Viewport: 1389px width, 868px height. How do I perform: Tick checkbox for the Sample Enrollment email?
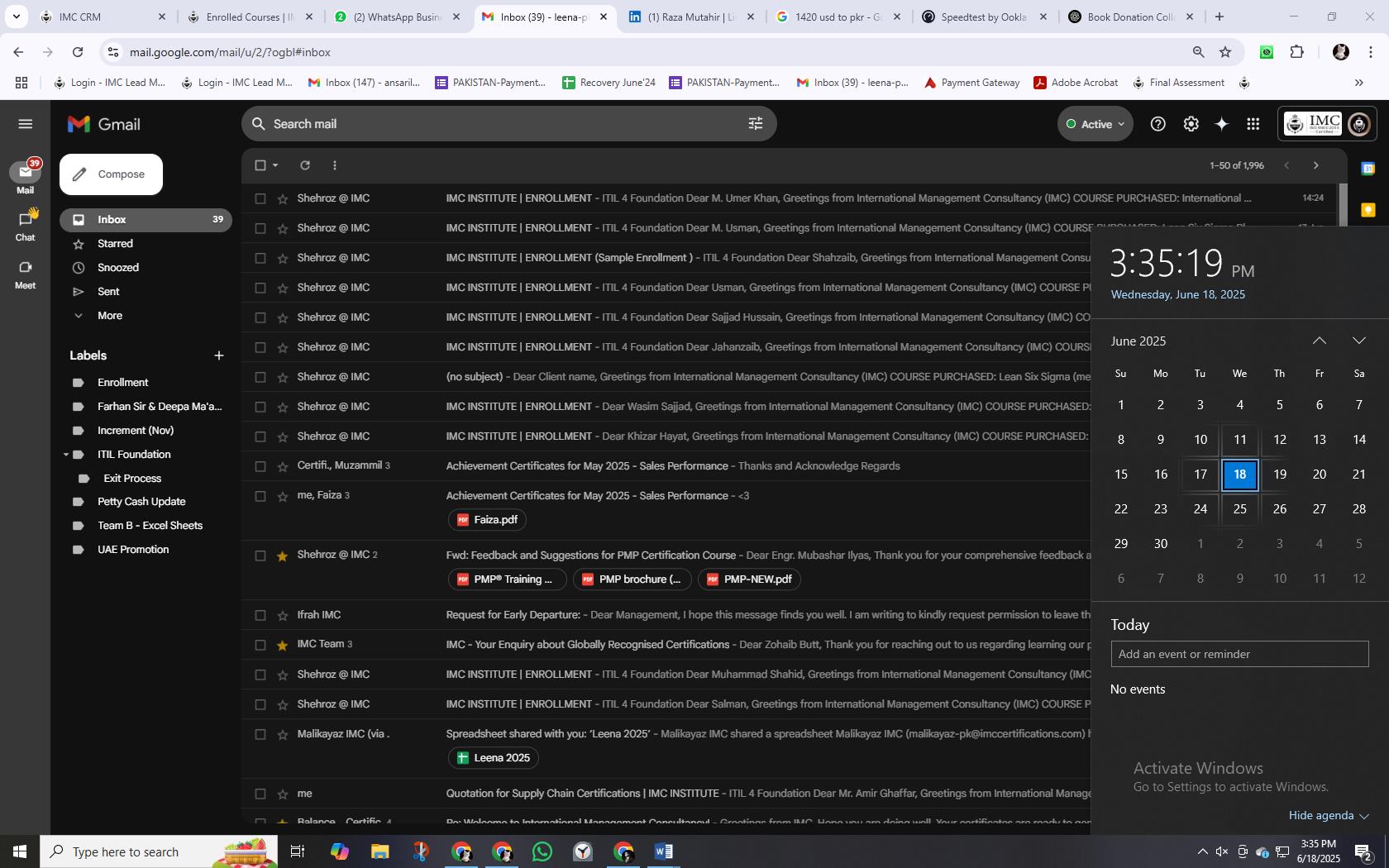260,258
